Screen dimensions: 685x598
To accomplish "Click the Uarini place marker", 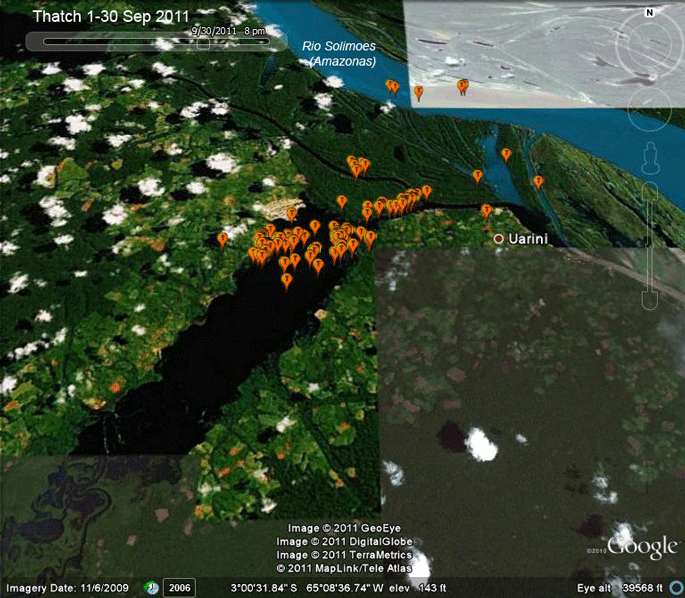I will point(498,239).
